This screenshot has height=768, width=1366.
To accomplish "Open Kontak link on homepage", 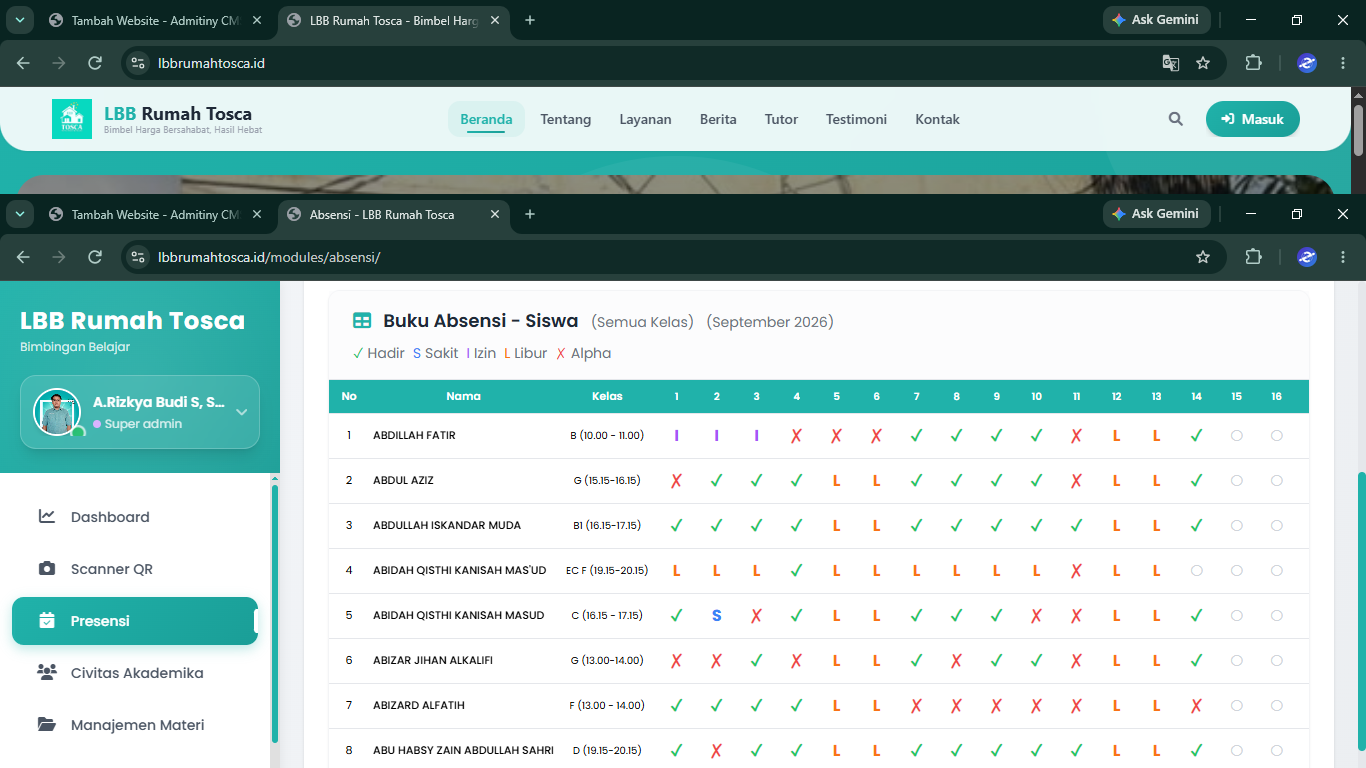I will pyautogui.click(x=937, y=119).
